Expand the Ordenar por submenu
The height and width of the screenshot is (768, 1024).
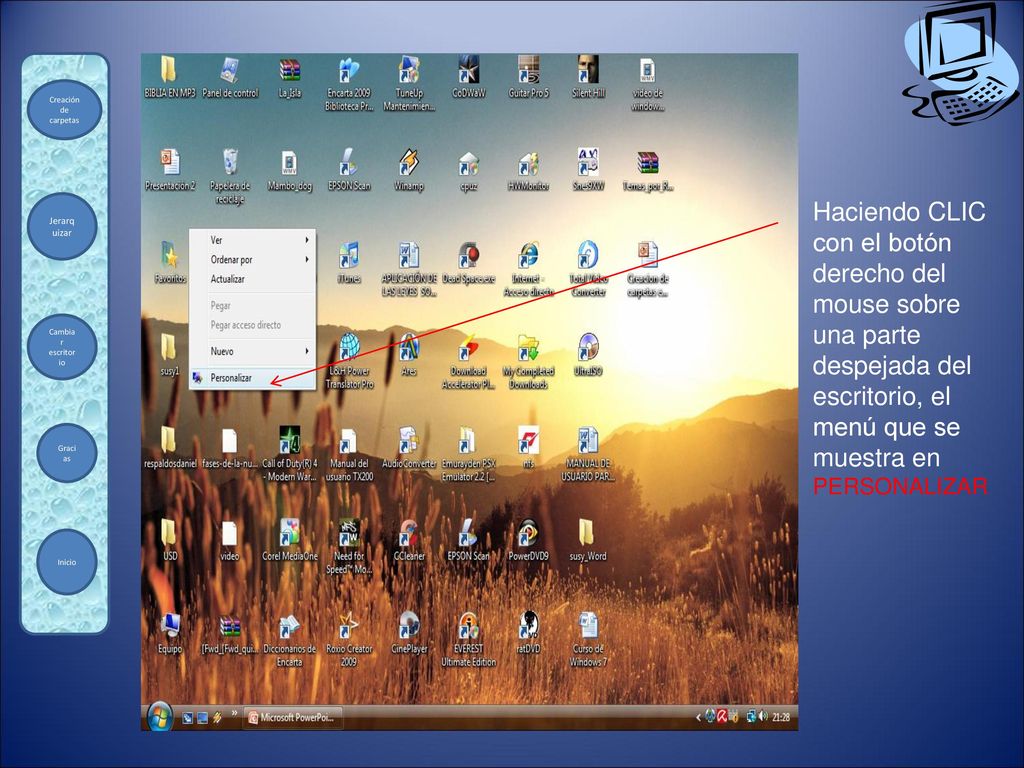(252, 259)
